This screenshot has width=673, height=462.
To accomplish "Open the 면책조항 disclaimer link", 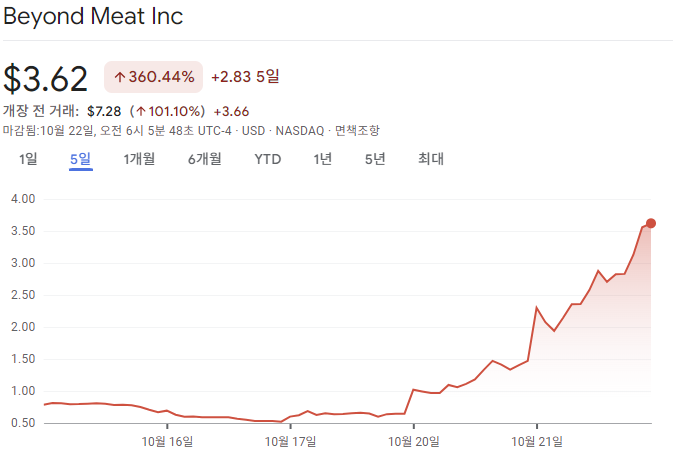I will pos(358,131).
